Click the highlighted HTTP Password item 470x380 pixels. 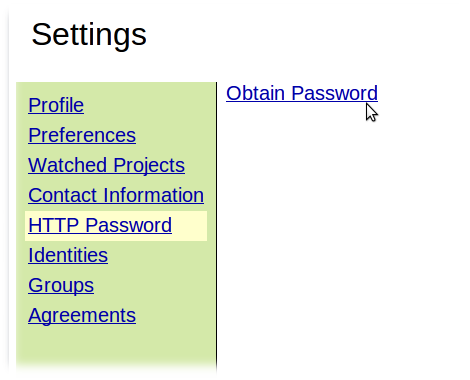pyautogui.click(x=116, y=226)
